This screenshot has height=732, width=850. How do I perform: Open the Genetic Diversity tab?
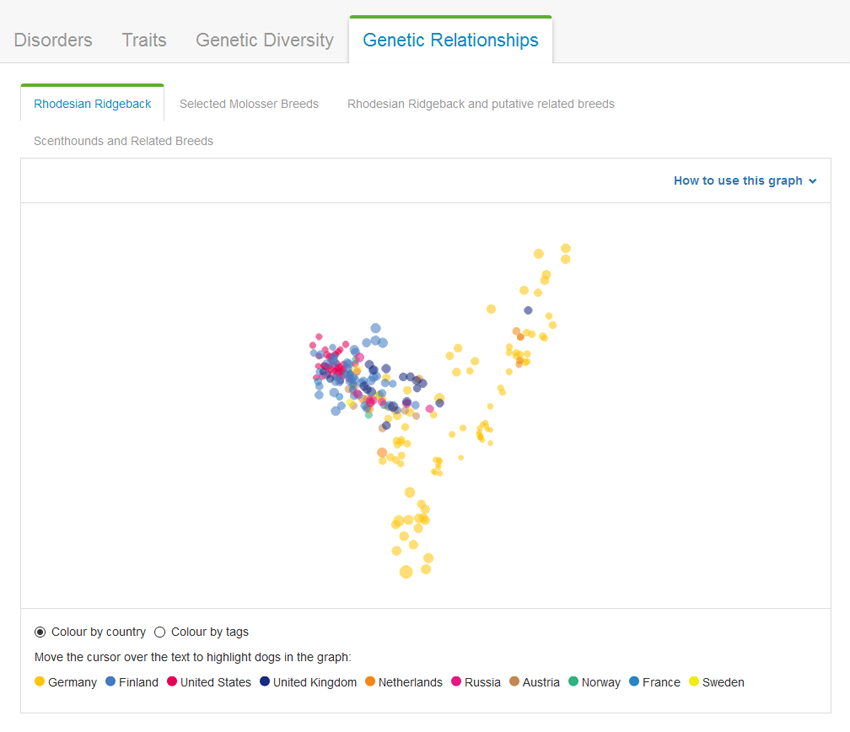(x=264, y=40)
